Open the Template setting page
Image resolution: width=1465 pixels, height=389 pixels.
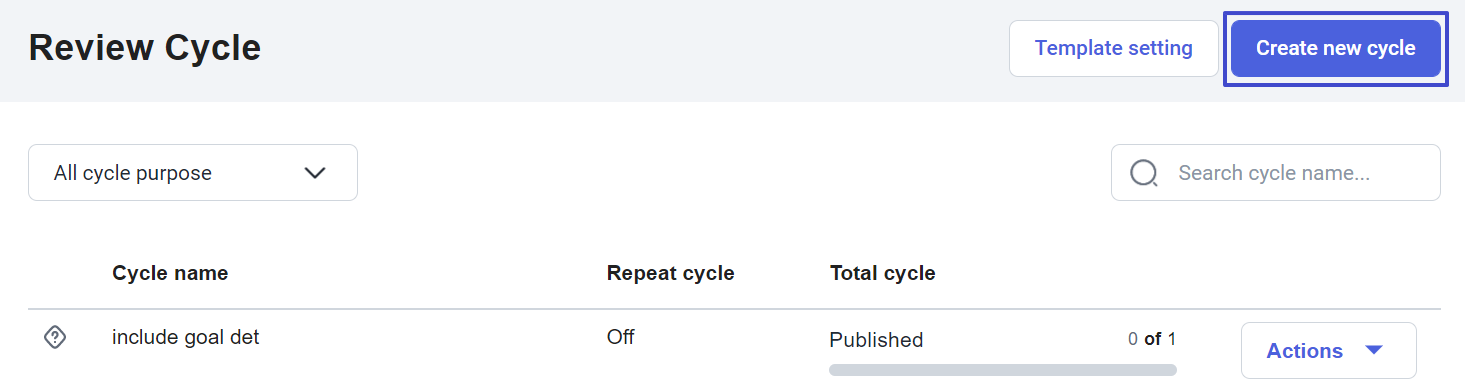pyautogui.click(x=1113, y=48)
